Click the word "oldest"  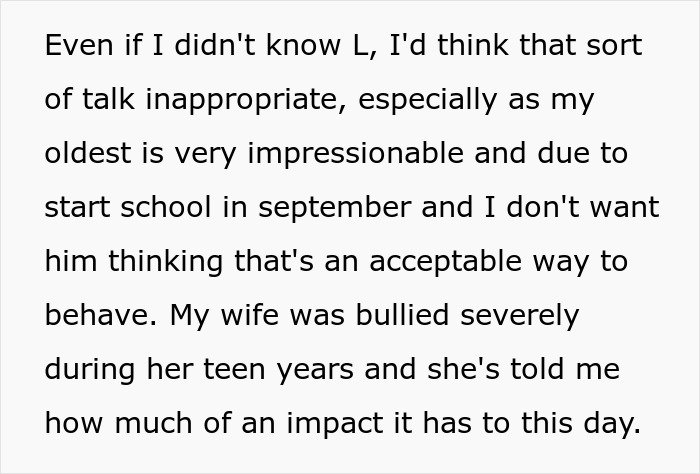(x=85, y=154)
